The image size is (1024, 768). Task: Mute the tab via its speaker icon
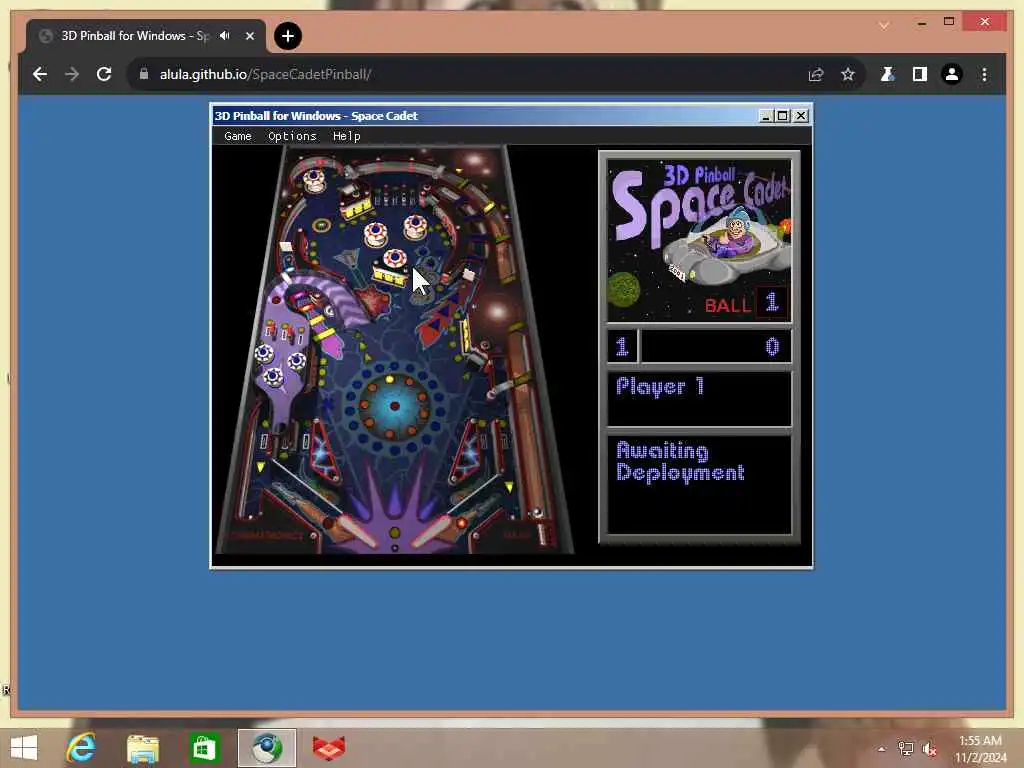tap(225, 36)
